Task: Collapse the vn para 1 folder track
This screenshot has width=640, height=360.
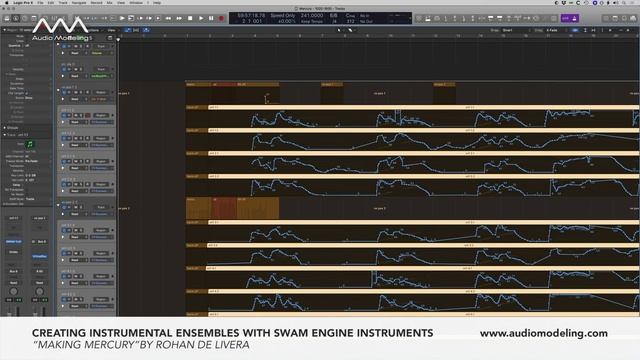Action: coord(59,90)
